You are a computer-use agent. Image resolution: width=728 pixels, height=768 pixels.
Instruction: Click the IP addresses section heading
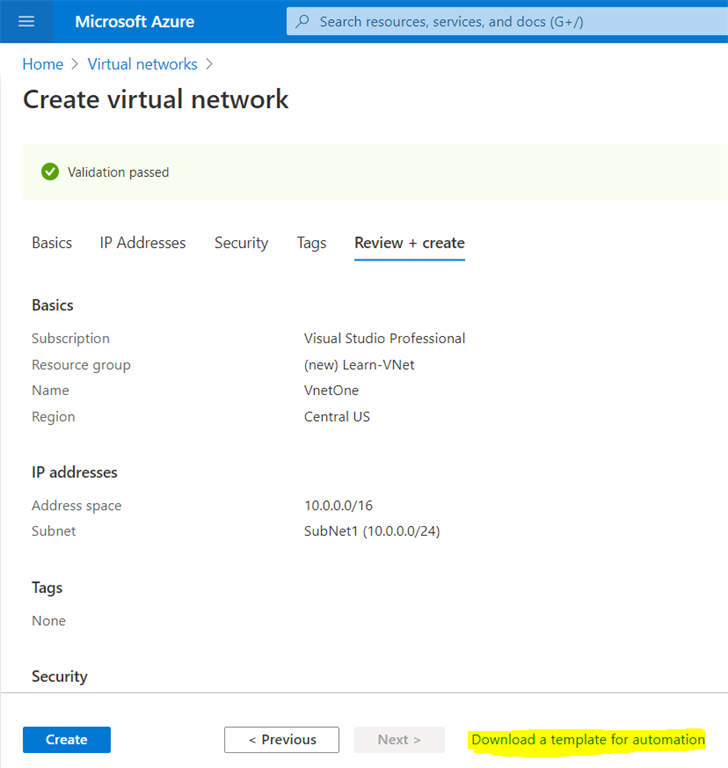[74, 472]
